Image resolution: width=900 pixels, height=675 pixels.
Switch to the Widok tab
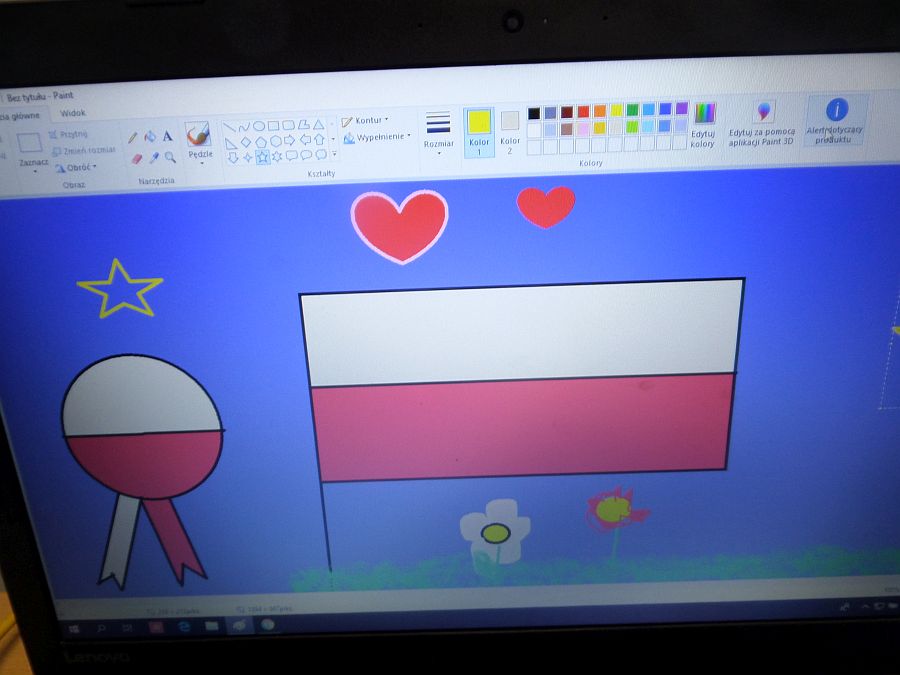pos(72,114)
